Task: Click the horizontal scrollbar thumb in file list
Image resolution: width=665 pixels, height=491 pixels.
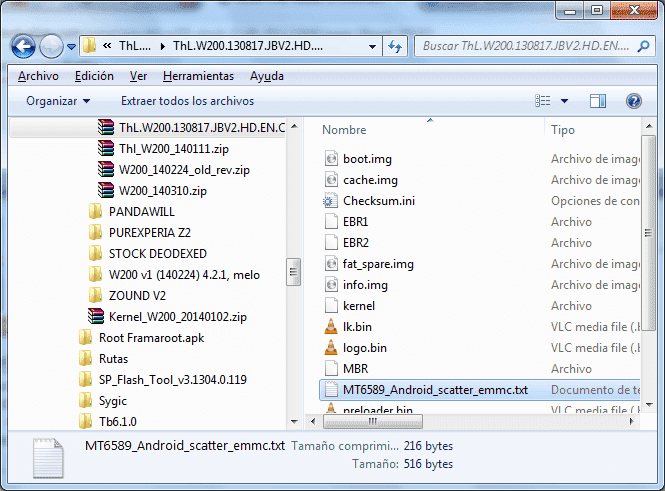Action: click(373, 421)
